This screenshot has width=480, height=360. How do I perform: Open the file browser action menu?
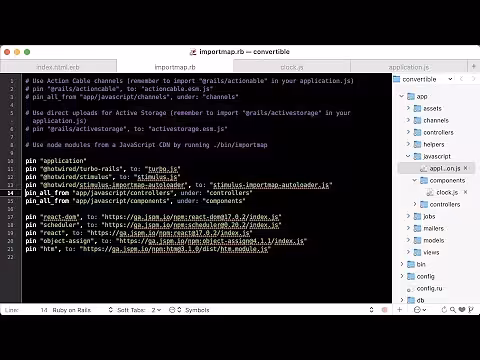(x=419, y=310)
